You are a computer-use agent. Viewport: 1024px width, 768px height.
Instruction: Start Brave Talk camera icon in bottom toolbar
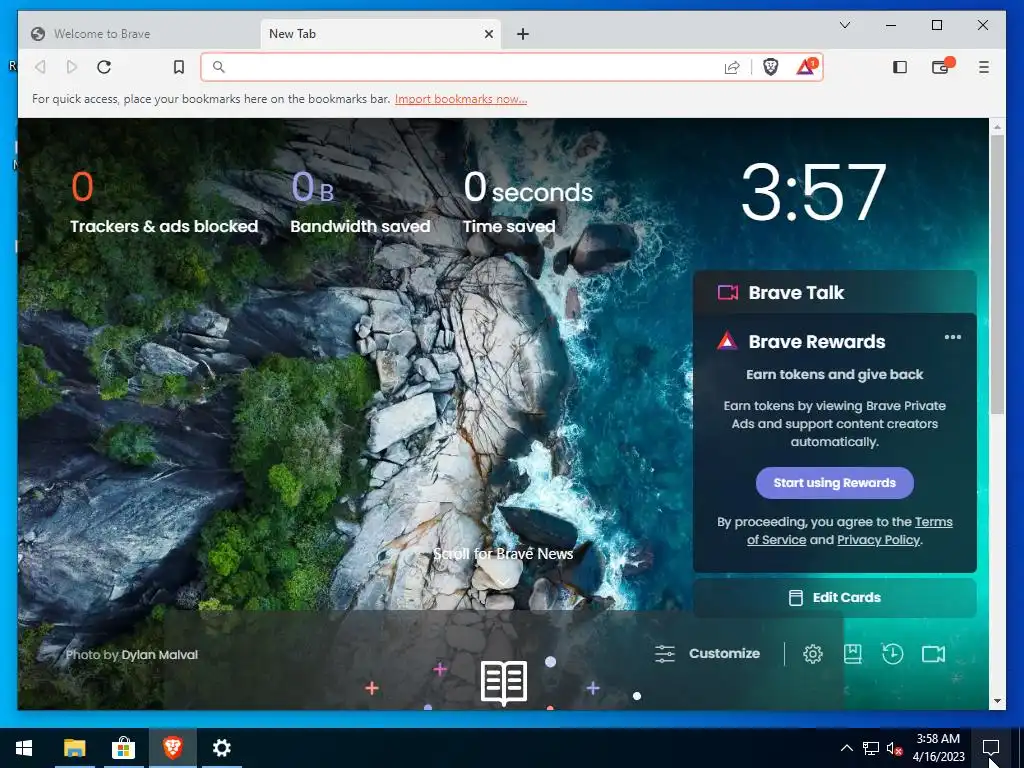[933, 654]
